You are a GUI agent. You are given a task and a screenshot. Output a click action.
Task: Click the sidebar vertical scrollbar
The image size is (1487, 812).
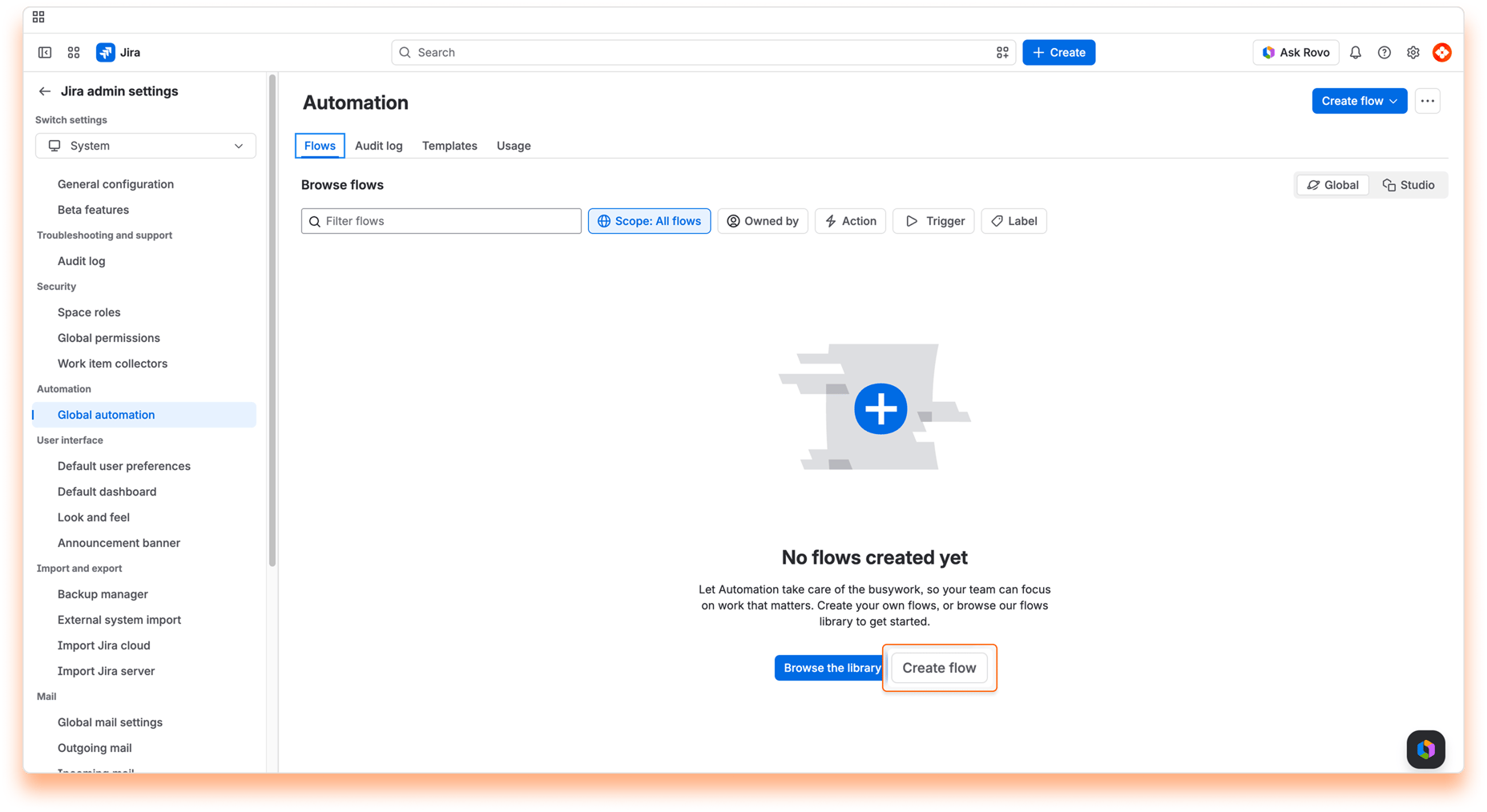(272, 320)
